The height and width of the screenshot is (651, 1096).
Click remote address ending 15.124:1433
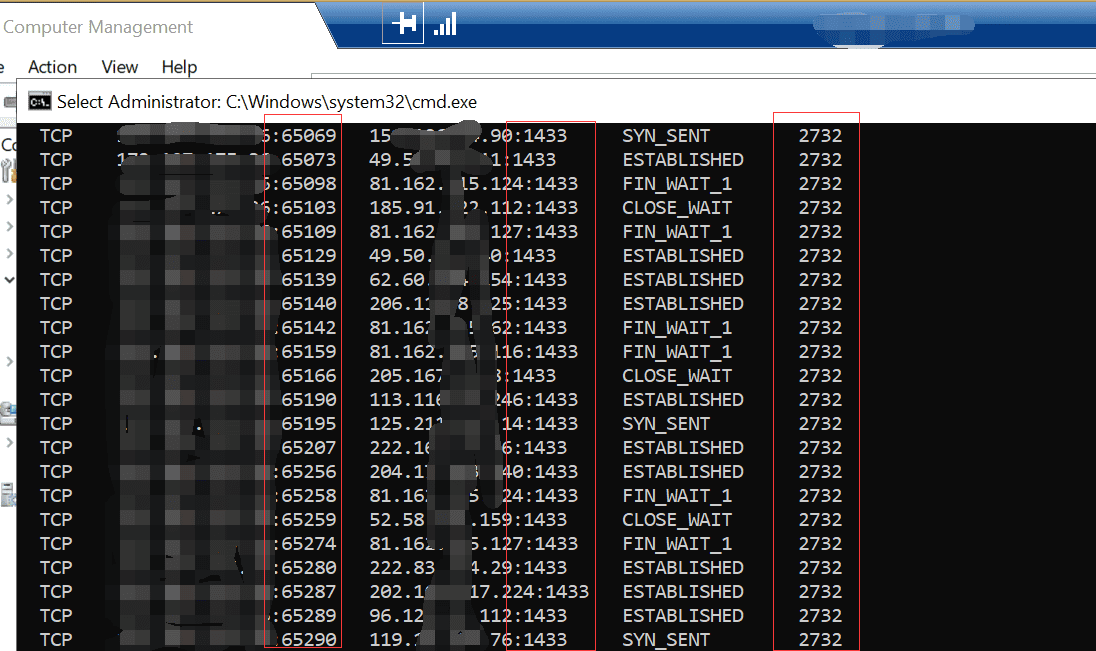tap(473, 184)
